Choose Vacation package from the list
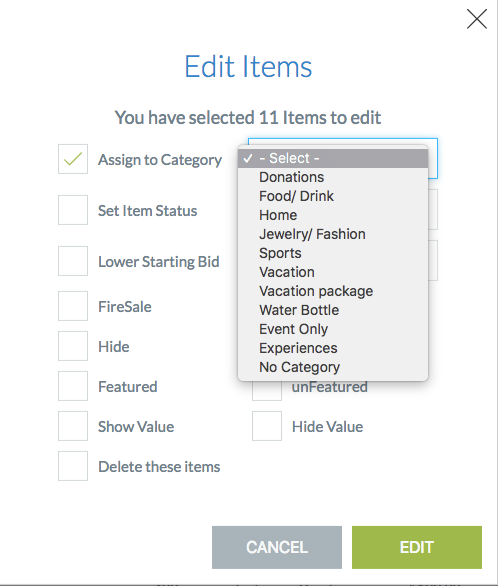 coord(333,291)
